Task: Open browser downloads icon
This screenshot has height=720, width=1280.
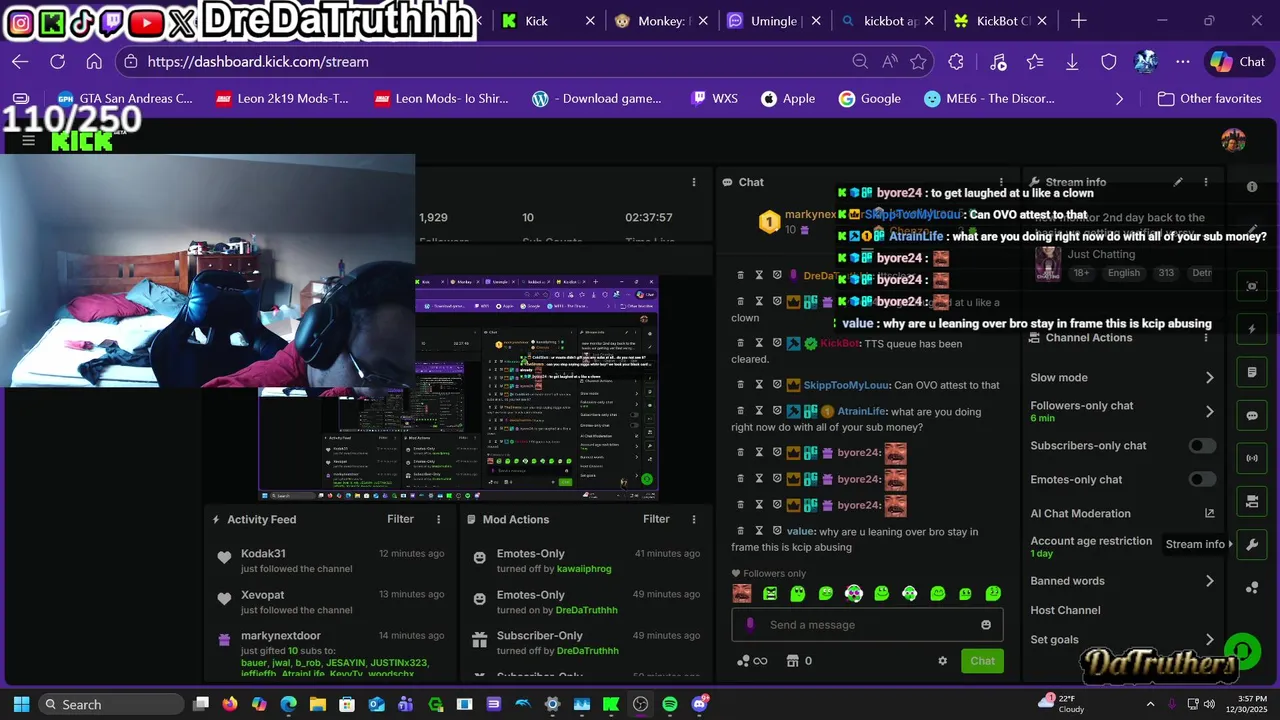Action: 1072,61
